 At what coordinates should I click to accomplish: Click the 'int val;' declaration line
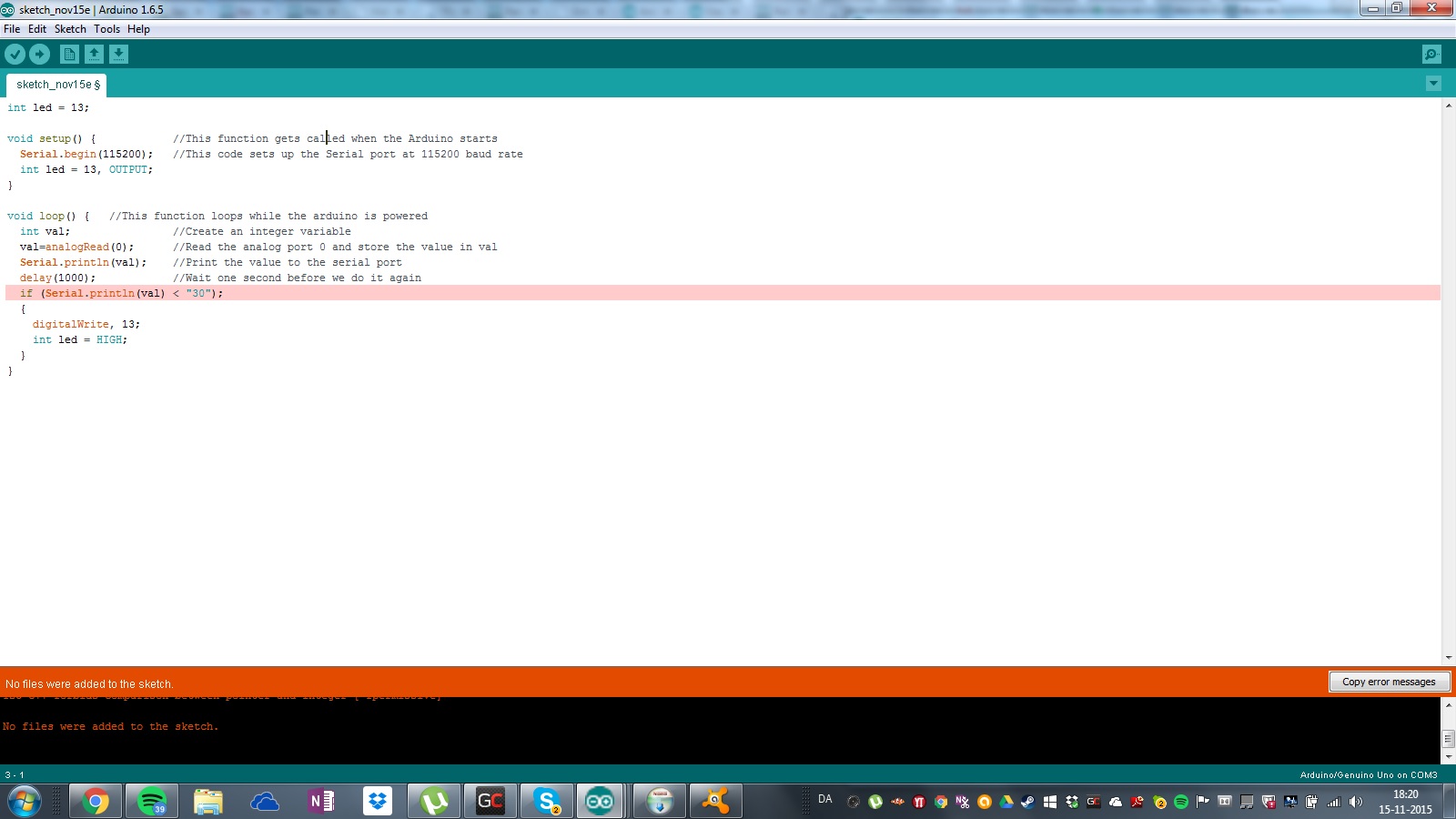[45, 231]
